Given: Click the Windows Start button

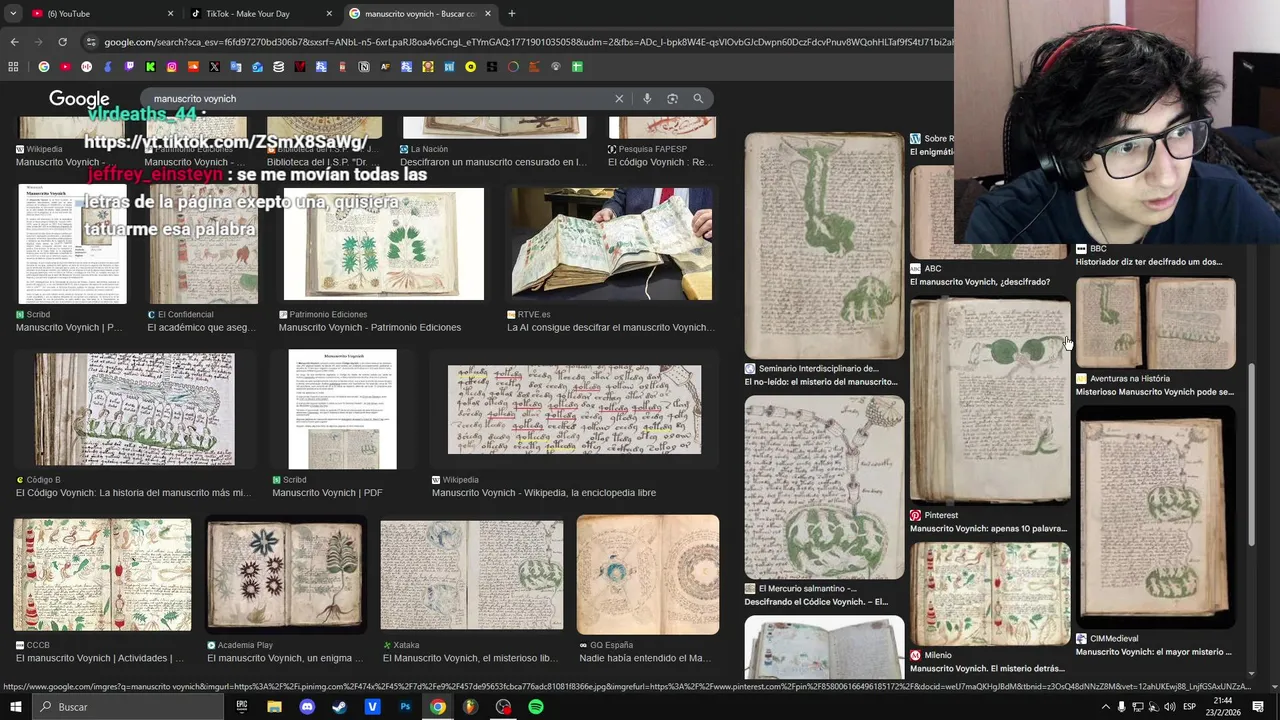Looking at the screenshot, I should tap(15, 707).
